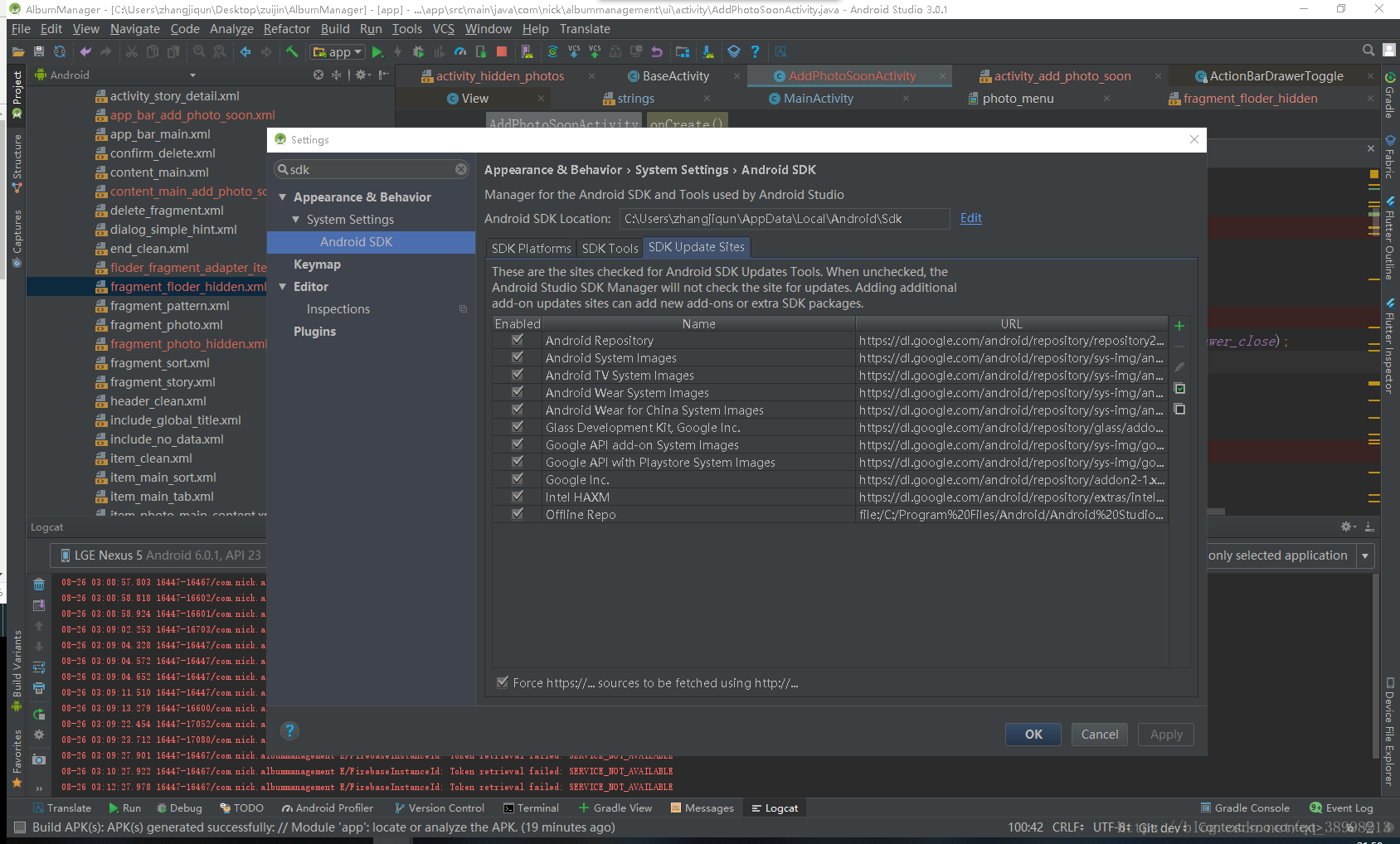
Task: Switch to SDK Tools tab
Action: 610,248
